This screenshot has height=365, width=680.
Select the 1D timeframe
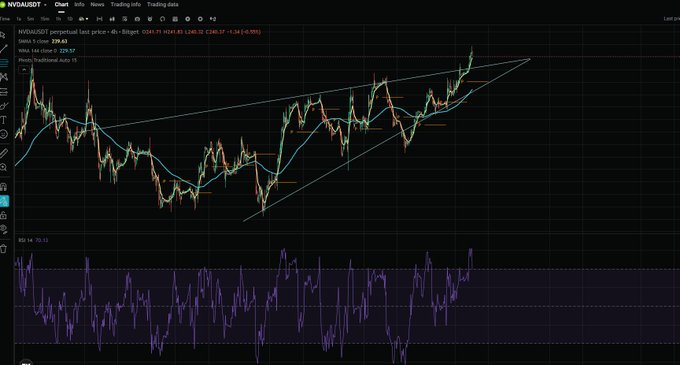[x=70, y=19]
